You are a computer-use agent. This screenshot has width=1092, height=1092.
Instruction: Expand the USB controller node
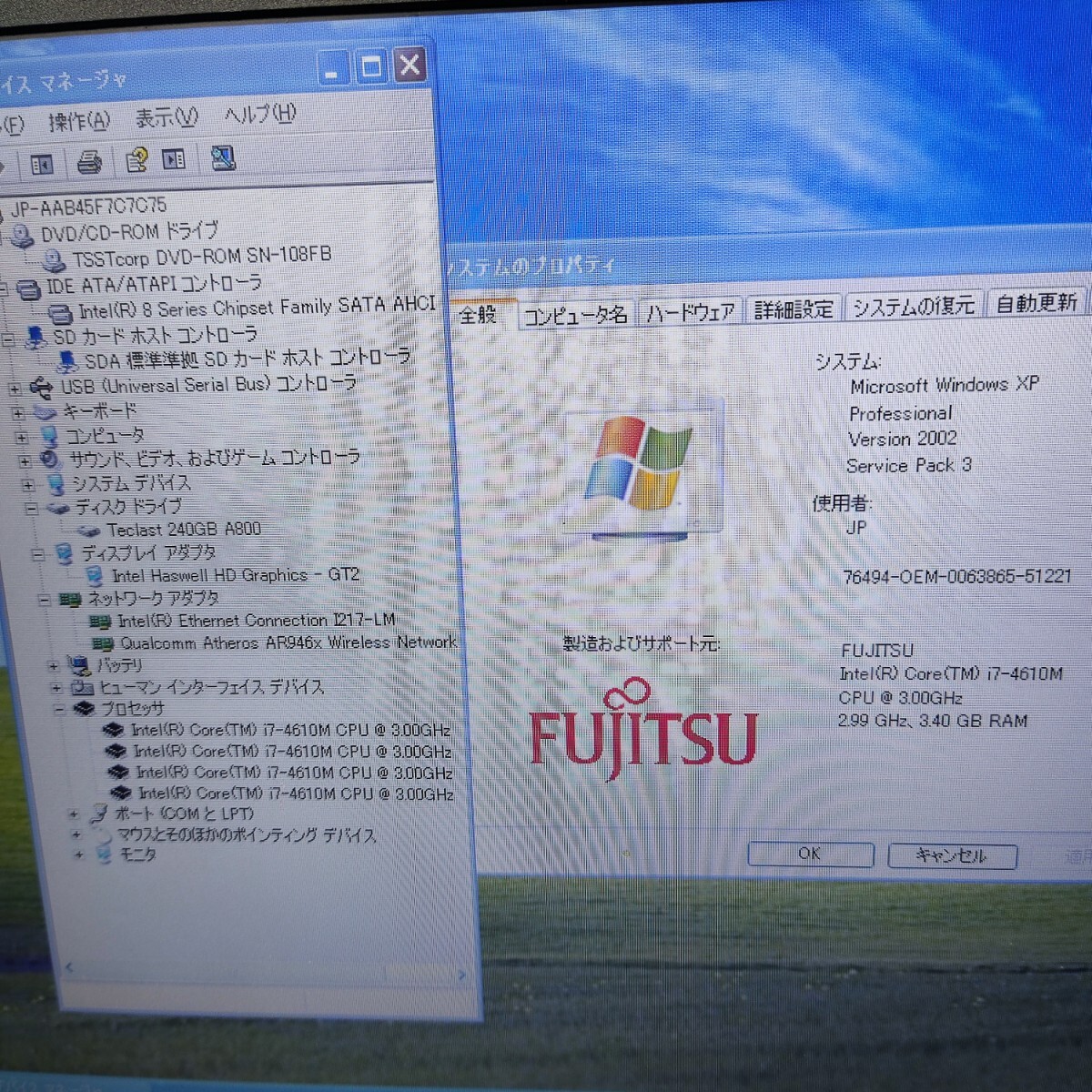[15, 389]
